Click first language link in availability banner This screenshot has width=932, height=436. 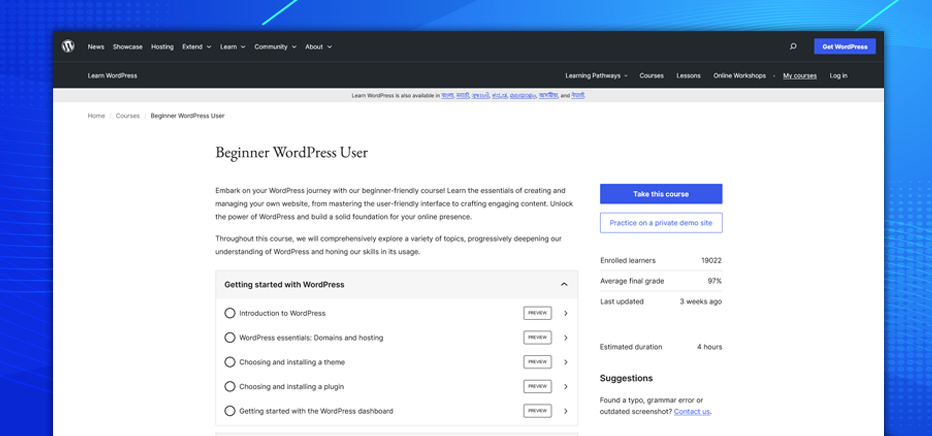coord(448,95)
